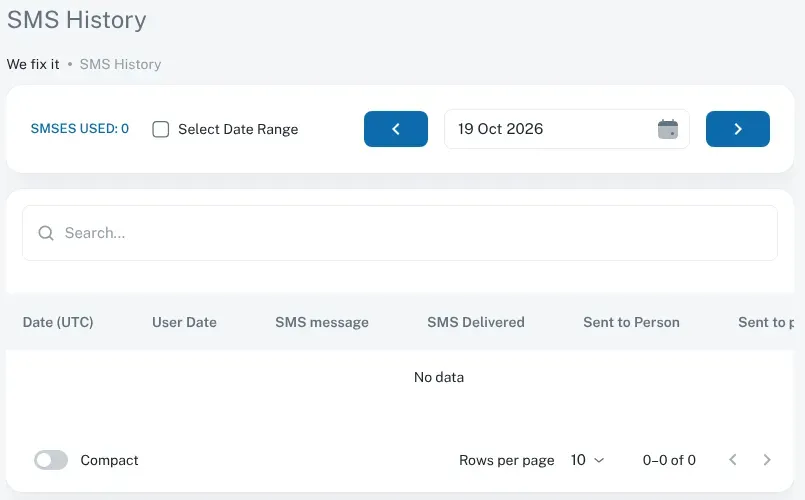
Task: Sort by the Sent to Person column header
Action: 631,322
